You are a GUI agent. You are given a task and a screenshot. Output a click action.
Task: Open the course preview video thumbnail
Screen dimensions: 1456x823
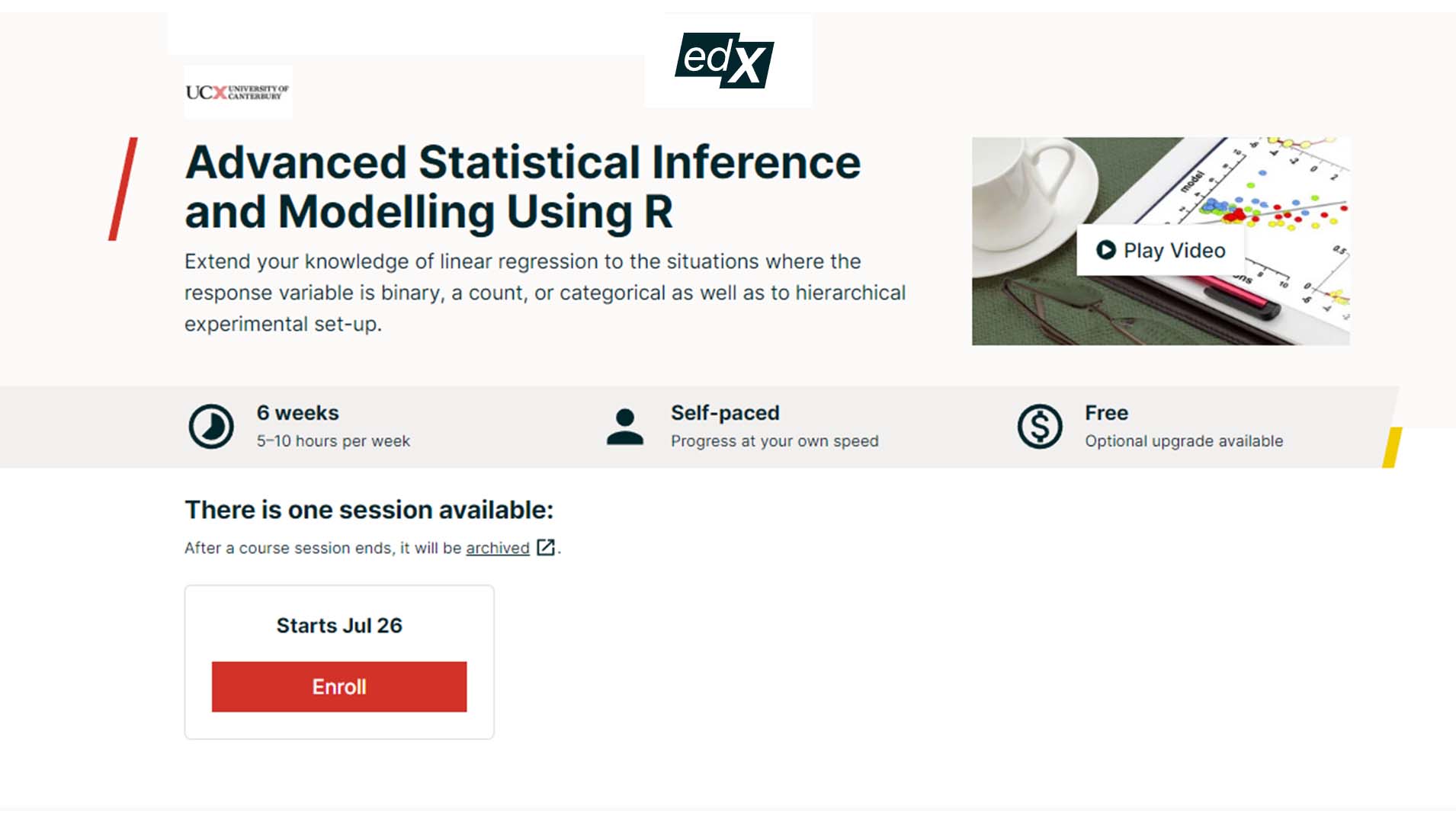(x=1160, y=241)
